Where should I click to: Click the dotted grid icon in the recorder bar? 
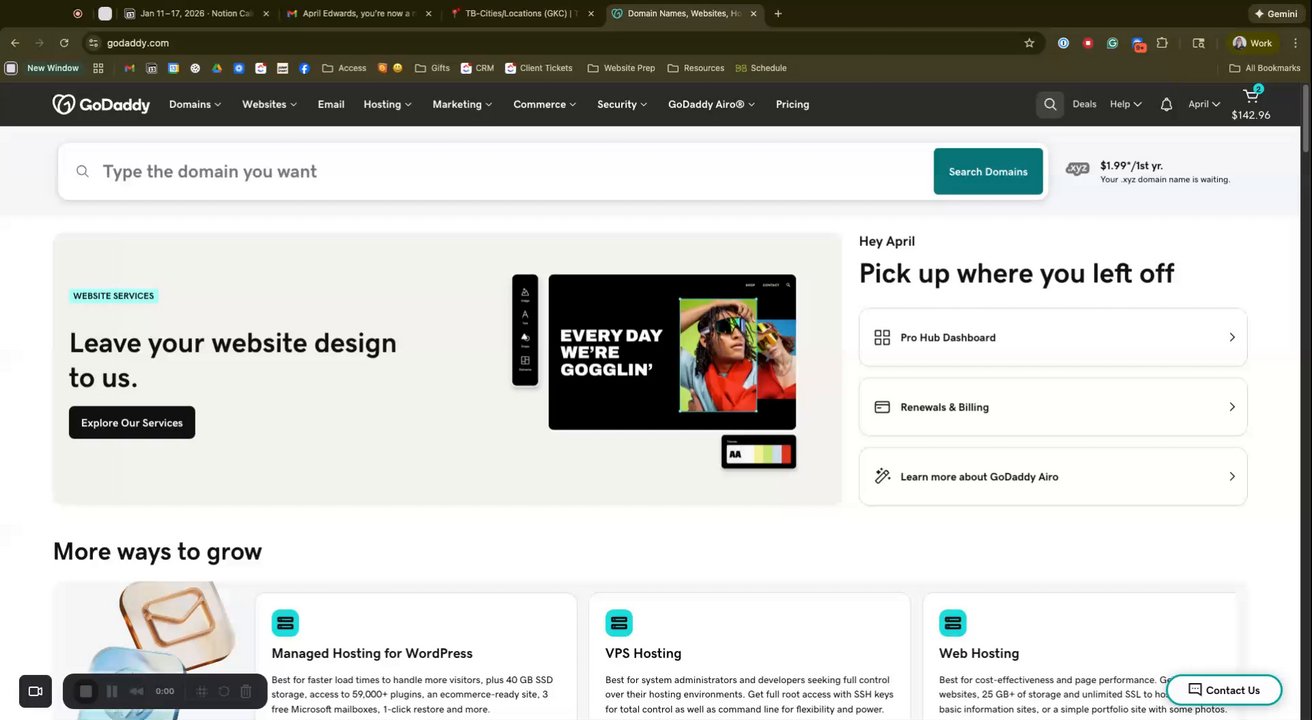pos(201,691)
